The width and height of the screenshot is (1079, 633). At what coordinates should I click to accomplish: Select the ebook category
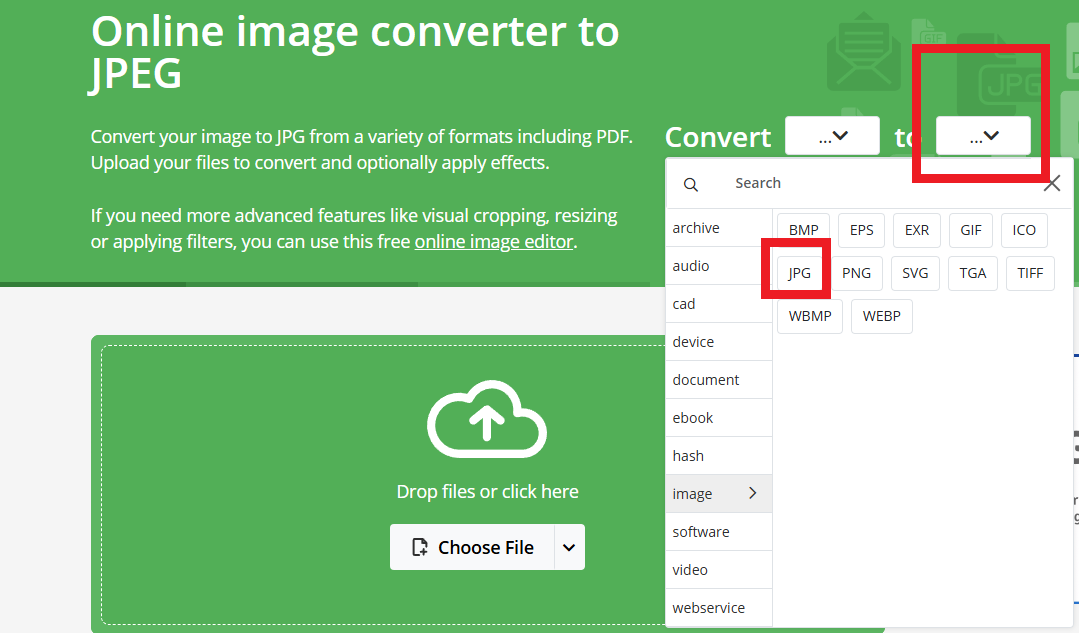click(x=718, y=418)
